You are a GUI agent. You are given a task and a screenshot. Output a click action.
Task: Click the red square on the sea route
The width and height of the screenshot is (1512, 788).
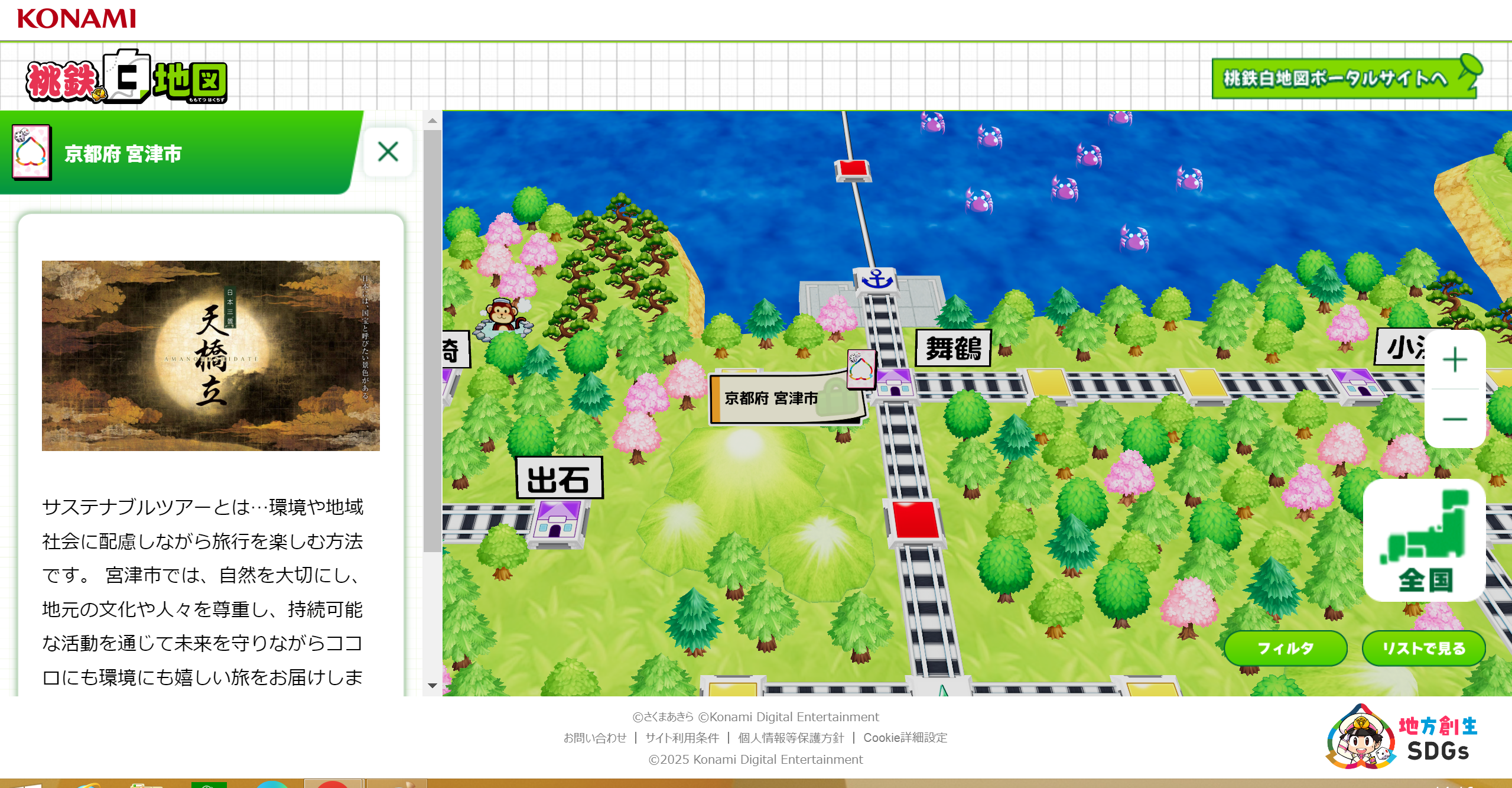[x=853, y=170]
